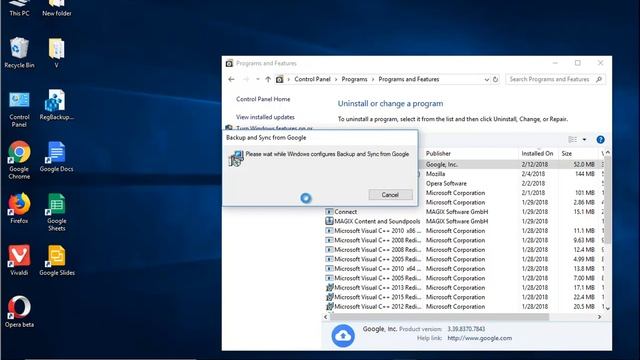Select the Firefox desktop shortcut
Screen dimensions: 640x360
[x=19, y=208]
